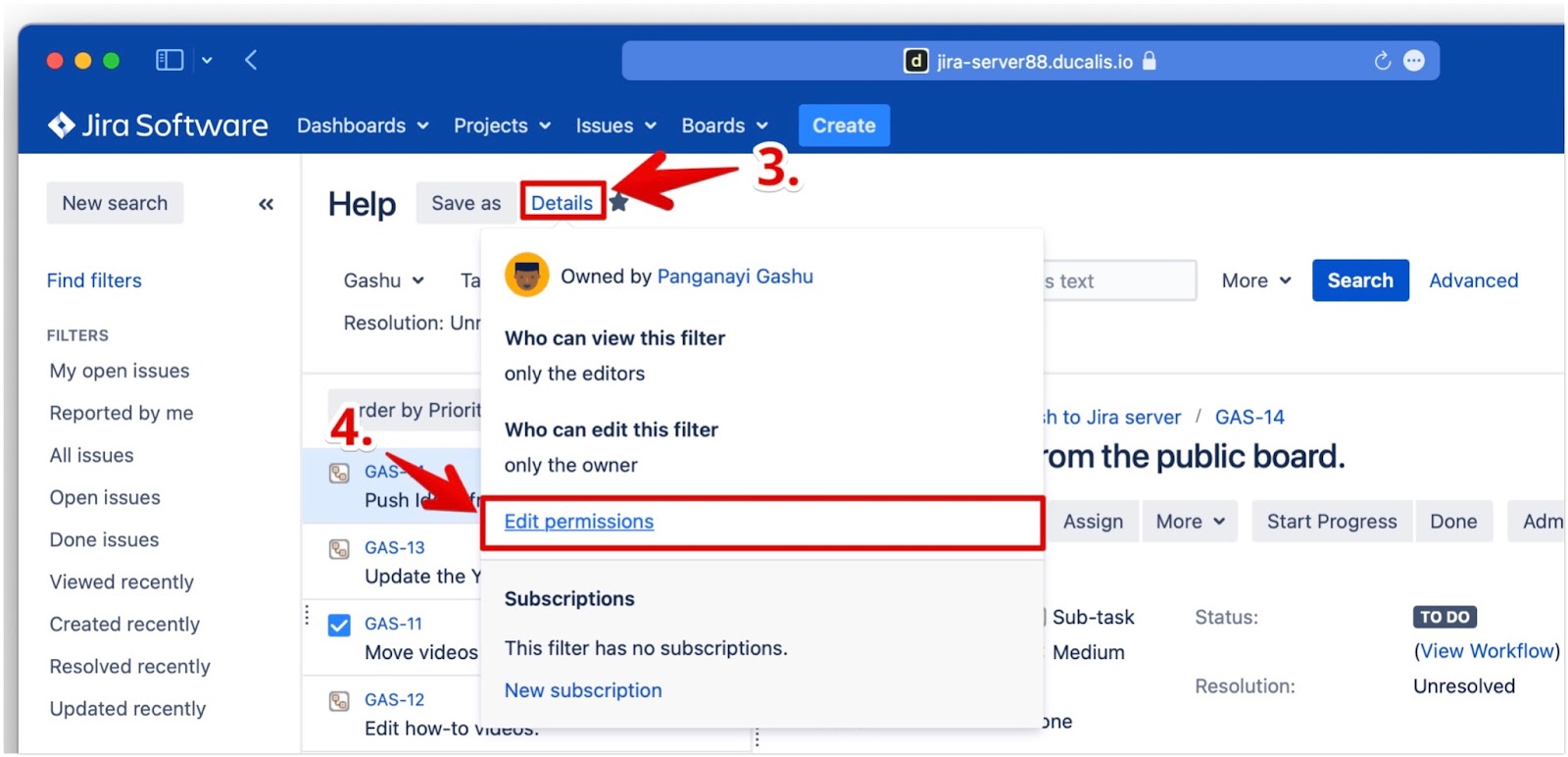The image size is (1568, 757).
Task: Click the GAS-14 issue type icon in list
Action: click(339, 473)
